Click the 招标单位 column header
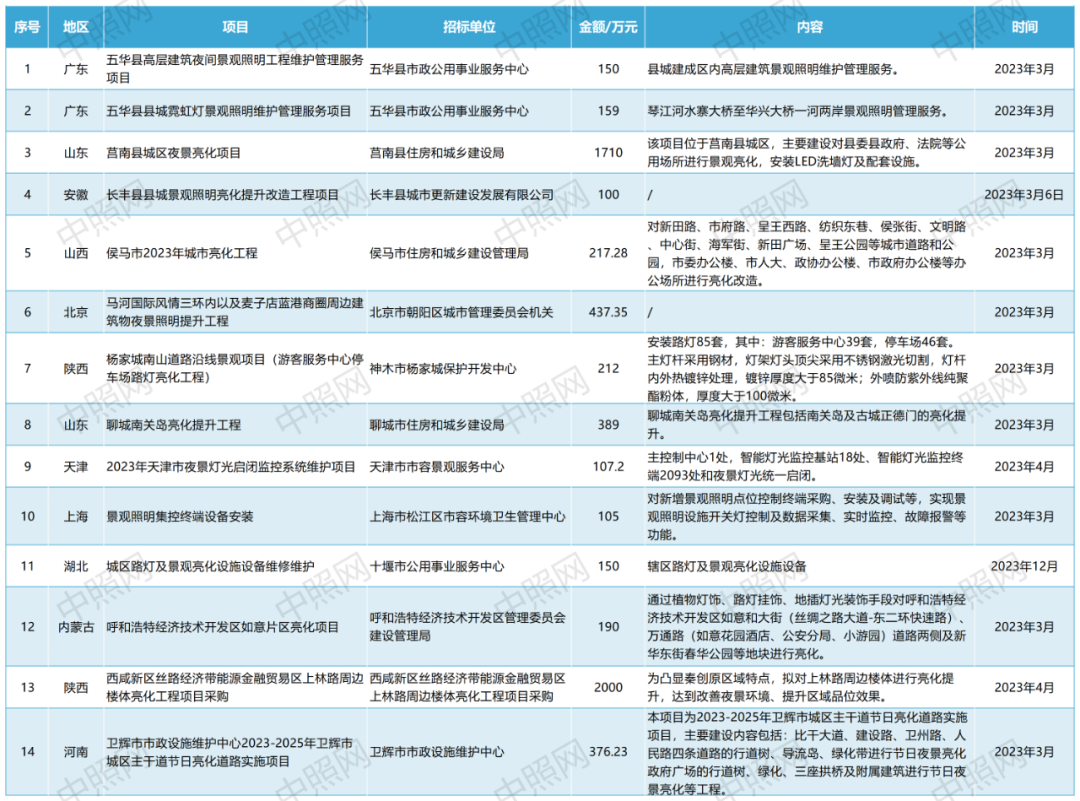The image size is (1080, 801). point(469,27)
